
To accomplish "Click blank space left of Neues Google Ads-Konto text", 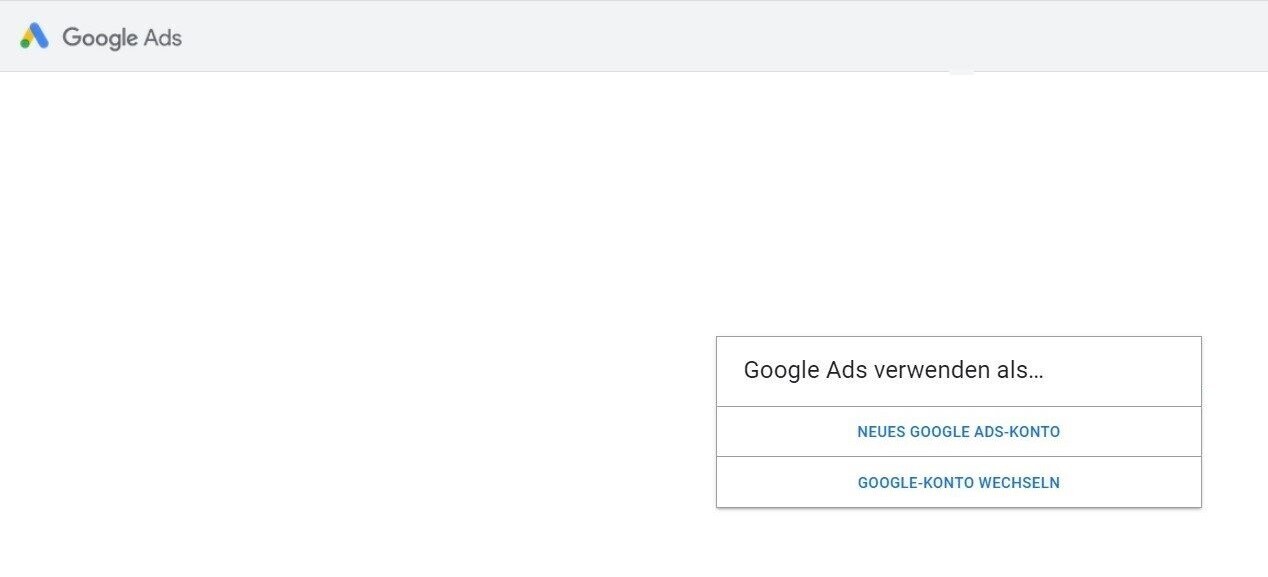I will click(786, 432).
